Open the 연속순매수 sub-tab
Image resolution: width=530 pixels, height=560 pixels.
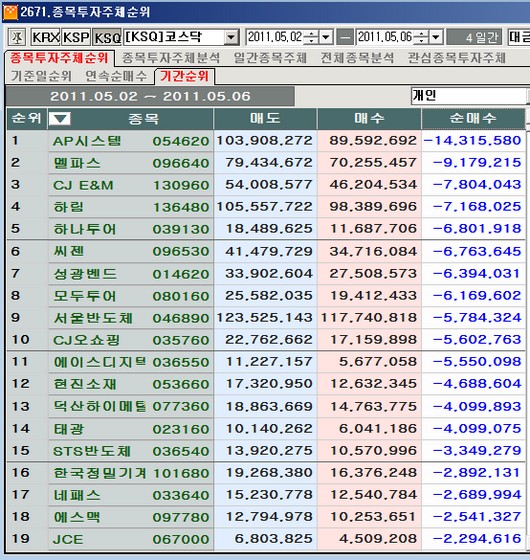pos(116,76)
